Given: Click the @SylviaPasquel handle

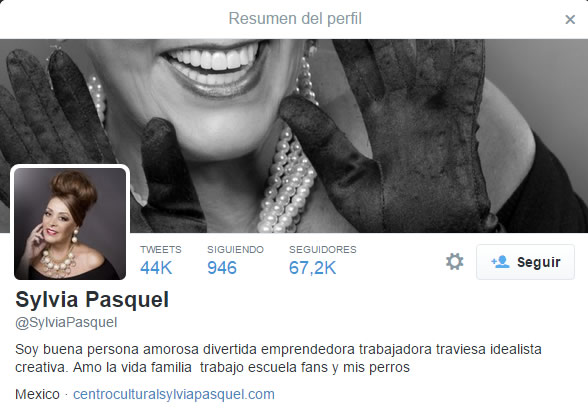Looking at the screenshot, I should [66, 322].
